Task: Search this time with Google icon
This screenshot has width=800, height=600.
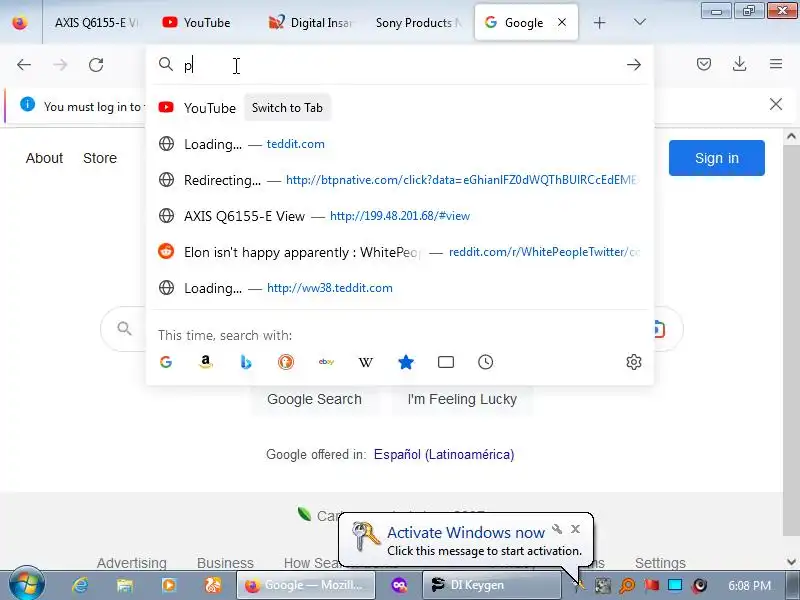Action: [166, 362]
